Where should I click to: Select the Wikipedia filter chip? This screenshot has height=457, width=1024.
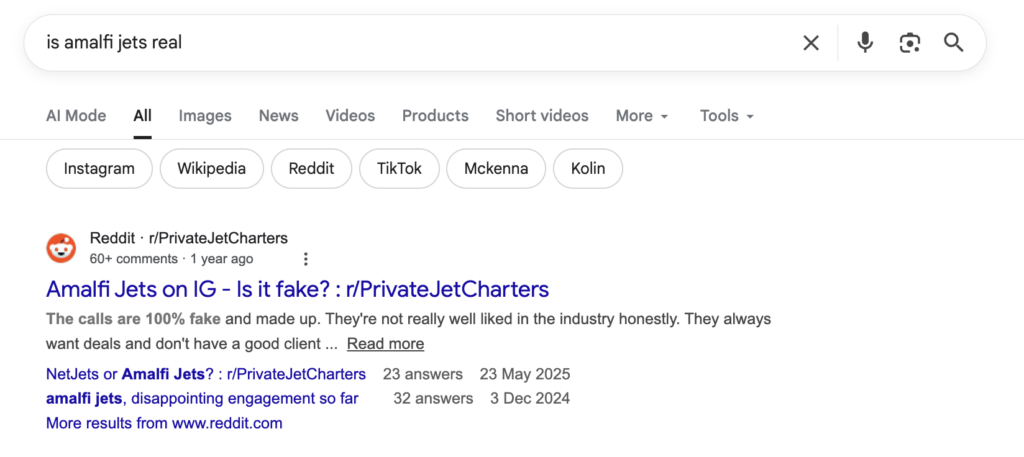point(211,168)
